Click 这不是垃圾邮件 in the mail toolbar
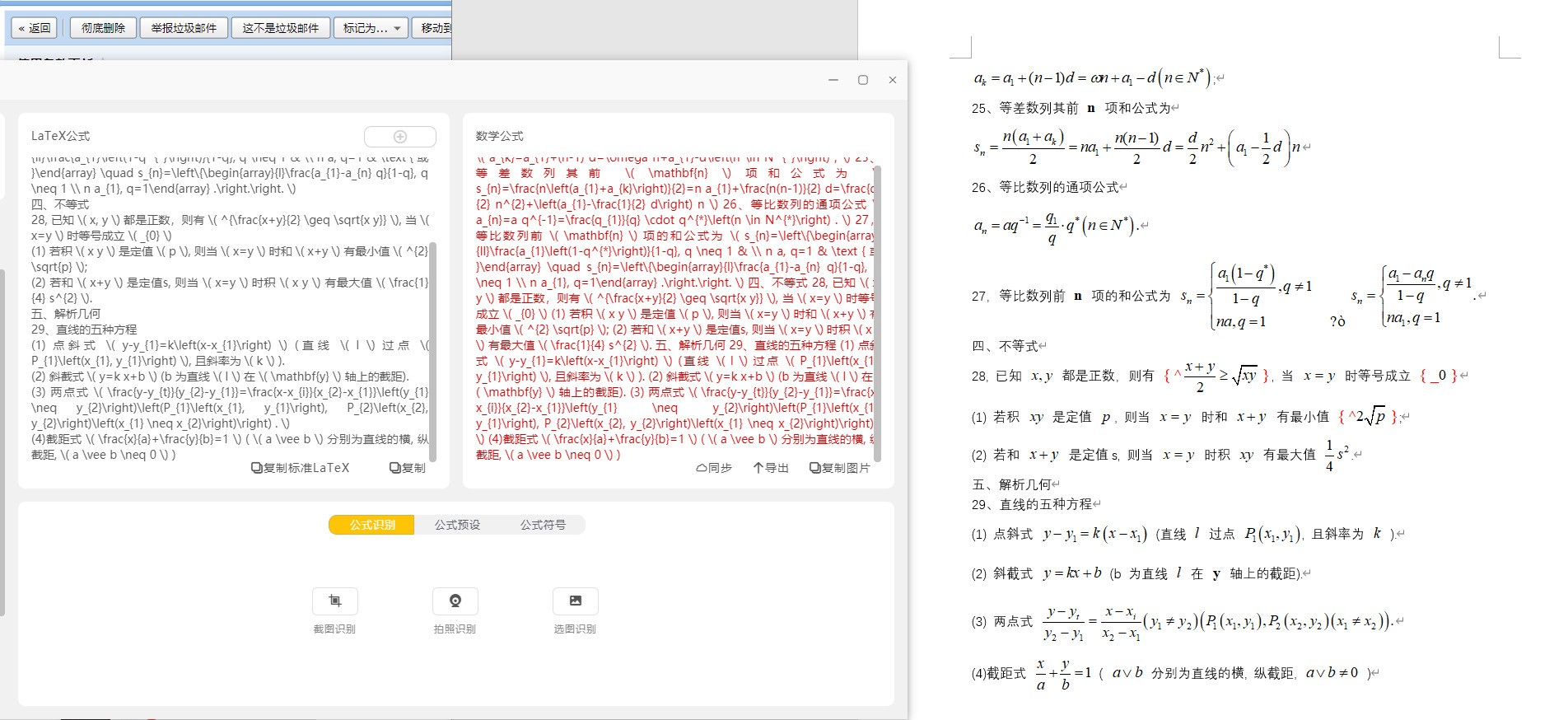Viewport: 1568px width, 720px height. 281,28
